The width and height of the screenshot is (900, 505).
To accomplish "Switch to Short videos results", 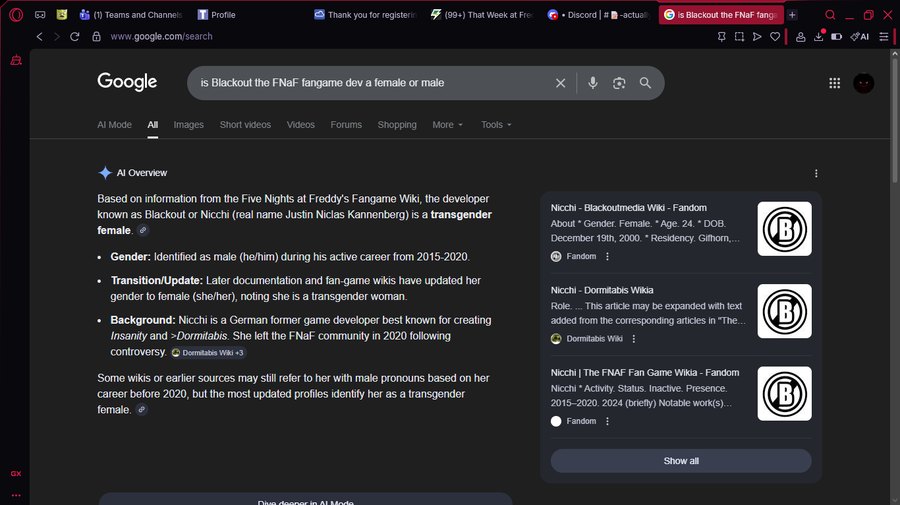I will tap(245, 125).
